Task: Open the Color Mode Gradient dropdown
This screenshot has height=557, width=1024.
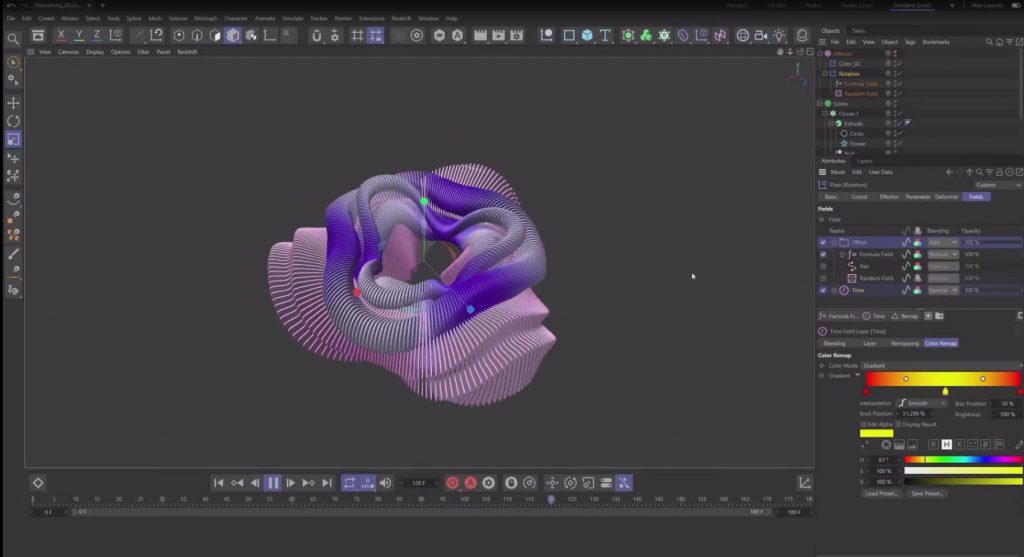Action: 942,366
